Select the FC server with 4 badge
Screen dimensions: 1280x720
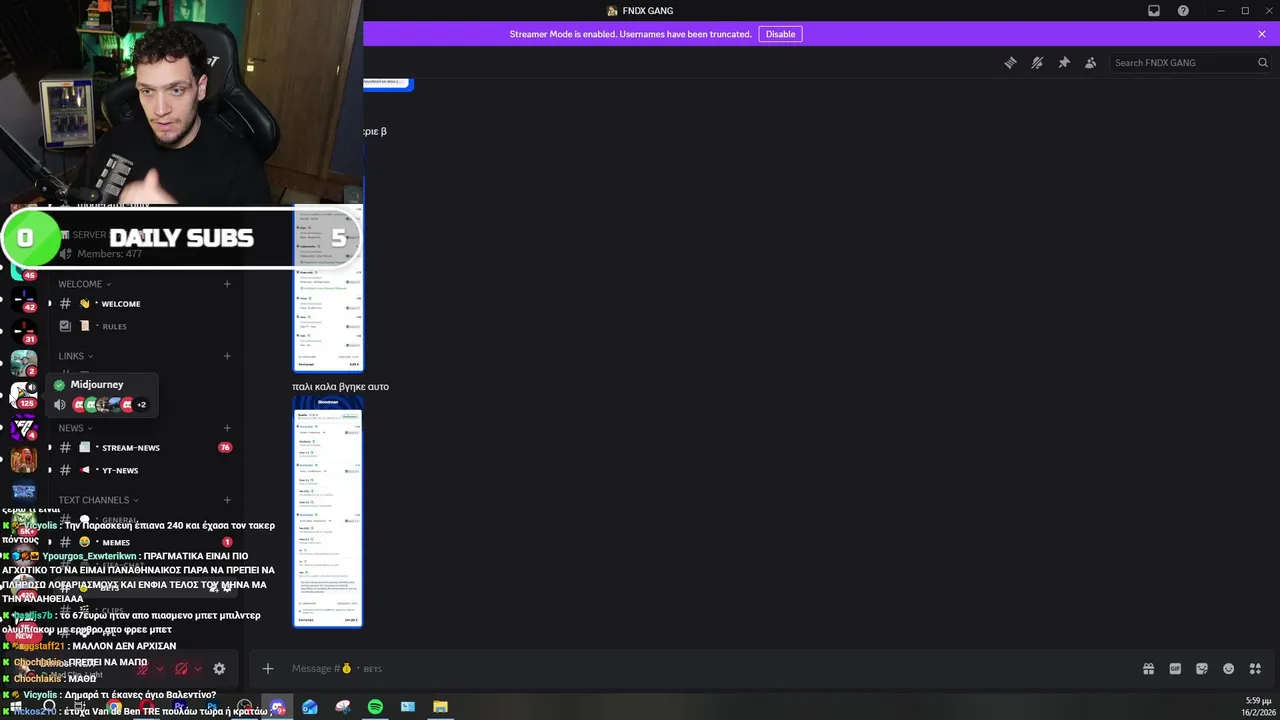24,428
